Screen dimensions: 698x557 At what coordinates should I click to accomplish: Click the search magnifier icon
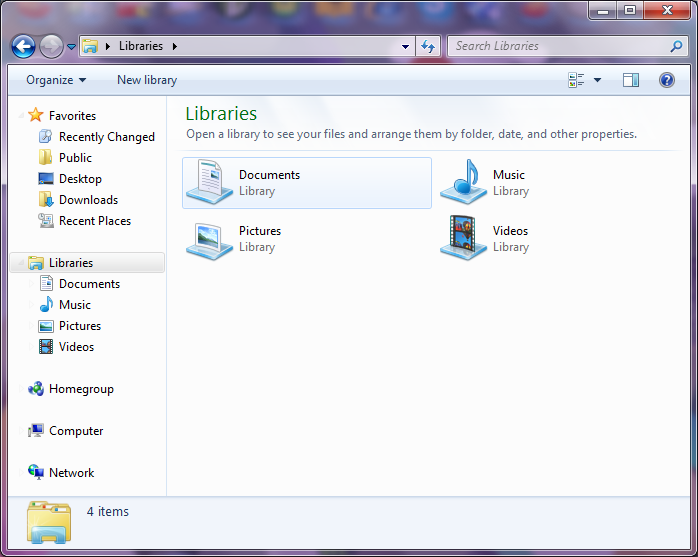pyautogui.click(x=676, y=46)
